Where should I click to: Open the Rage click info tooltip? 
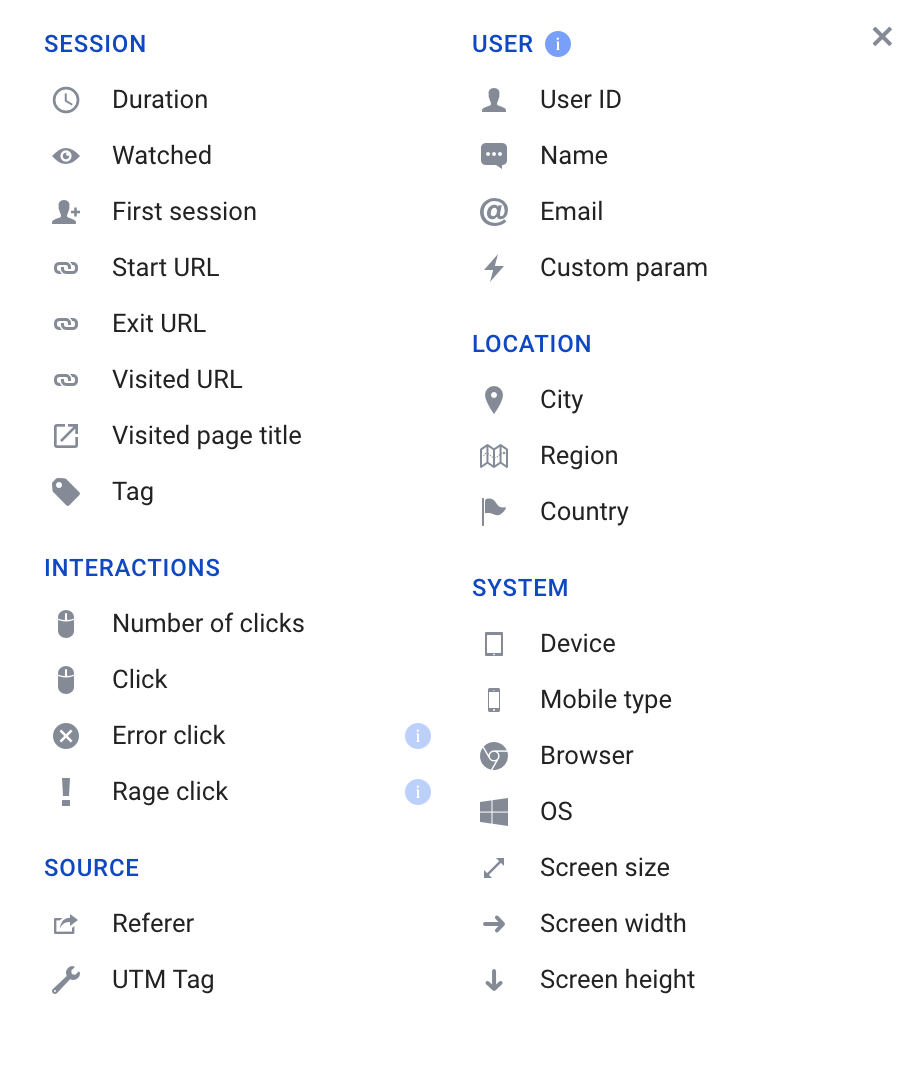pos(418,791)
